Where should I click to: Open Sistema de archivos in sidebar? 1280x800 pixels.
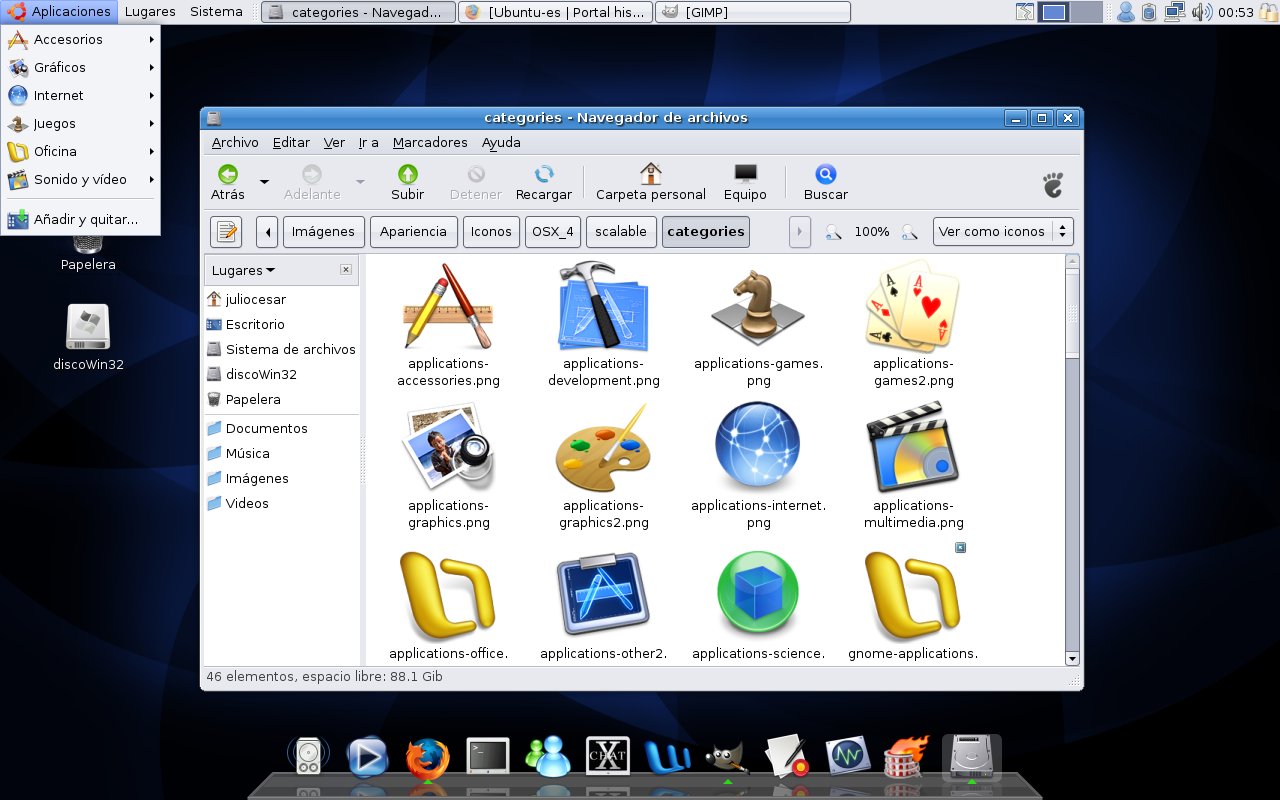click(281, 349)
